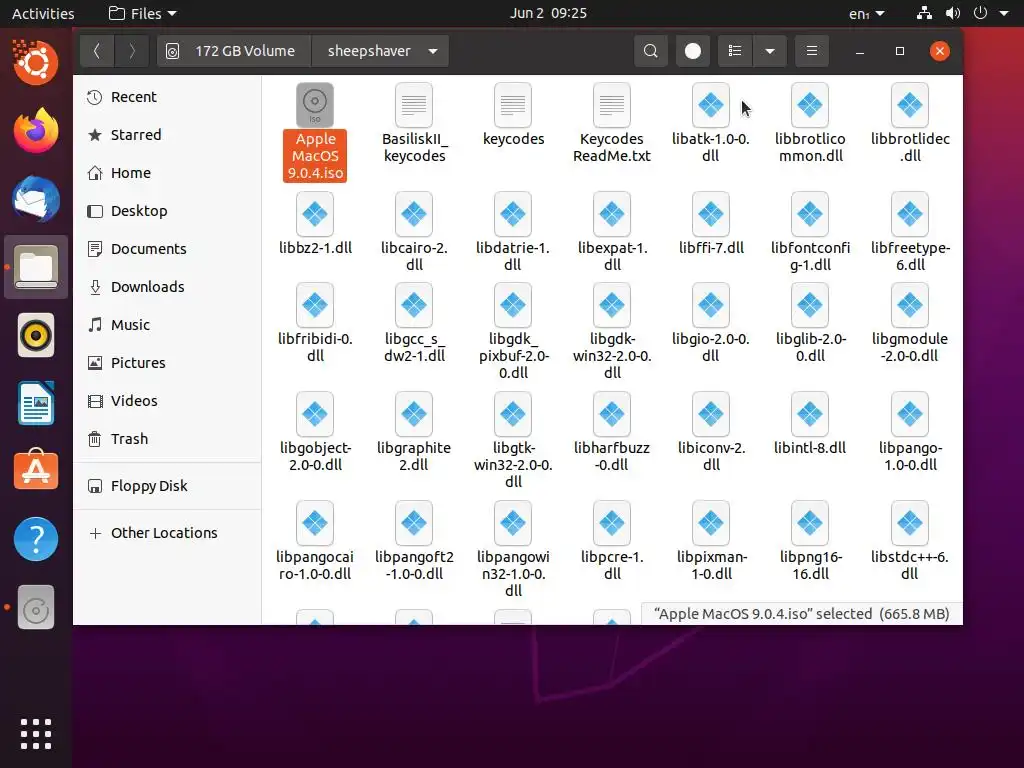The image size is (1024, 768).
Task: Open Music folder in the sidebar
Action: coord(168,324)
